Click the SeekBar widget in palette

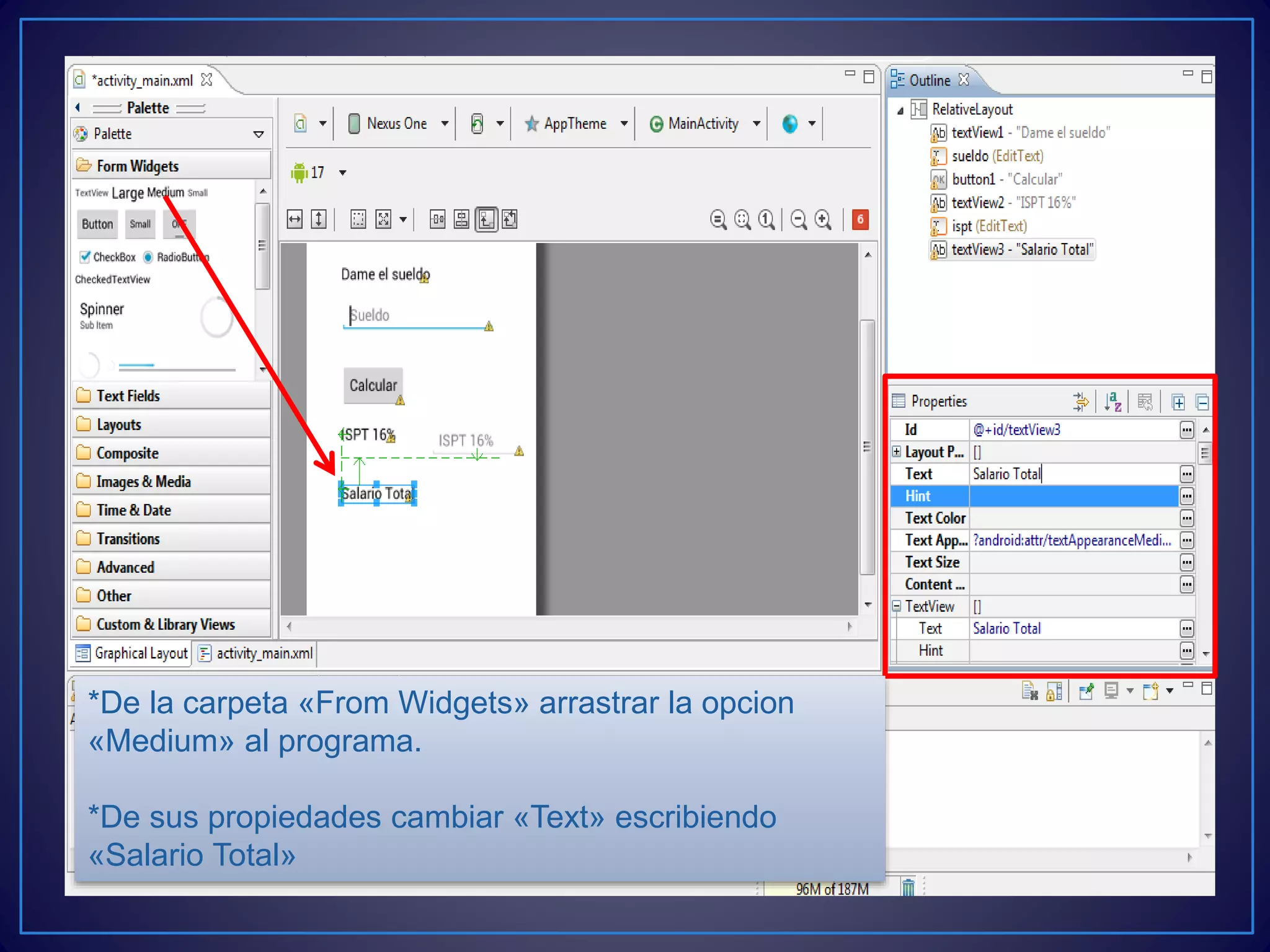176,368
